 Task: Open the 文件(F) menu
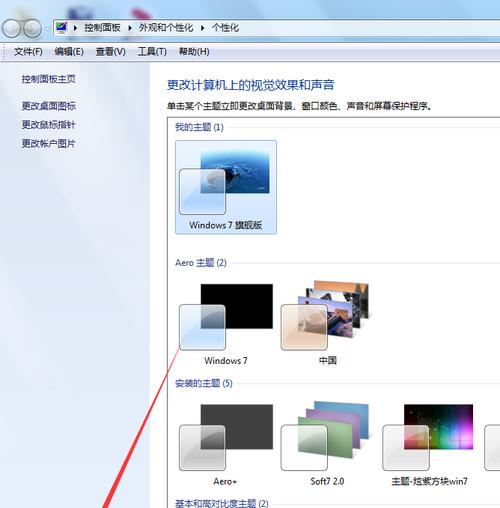point(28,52)
